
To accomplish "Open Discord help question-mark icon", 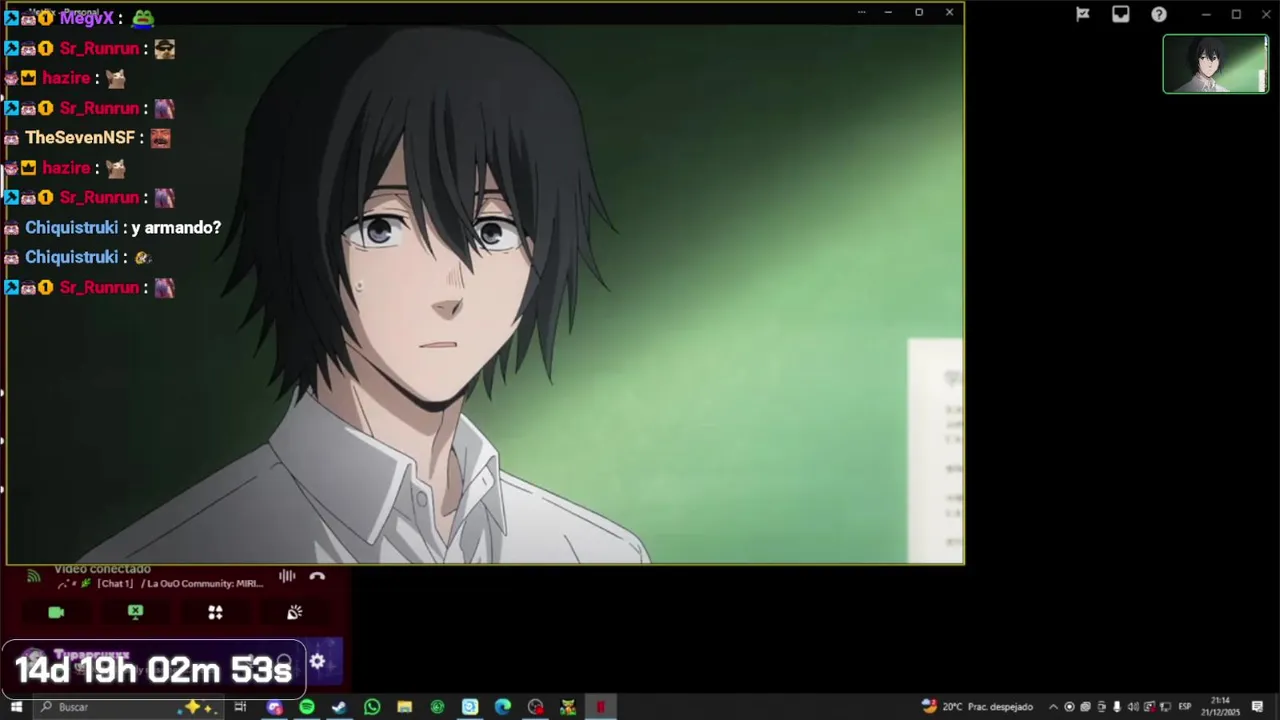I will [x=1158, y=14].
